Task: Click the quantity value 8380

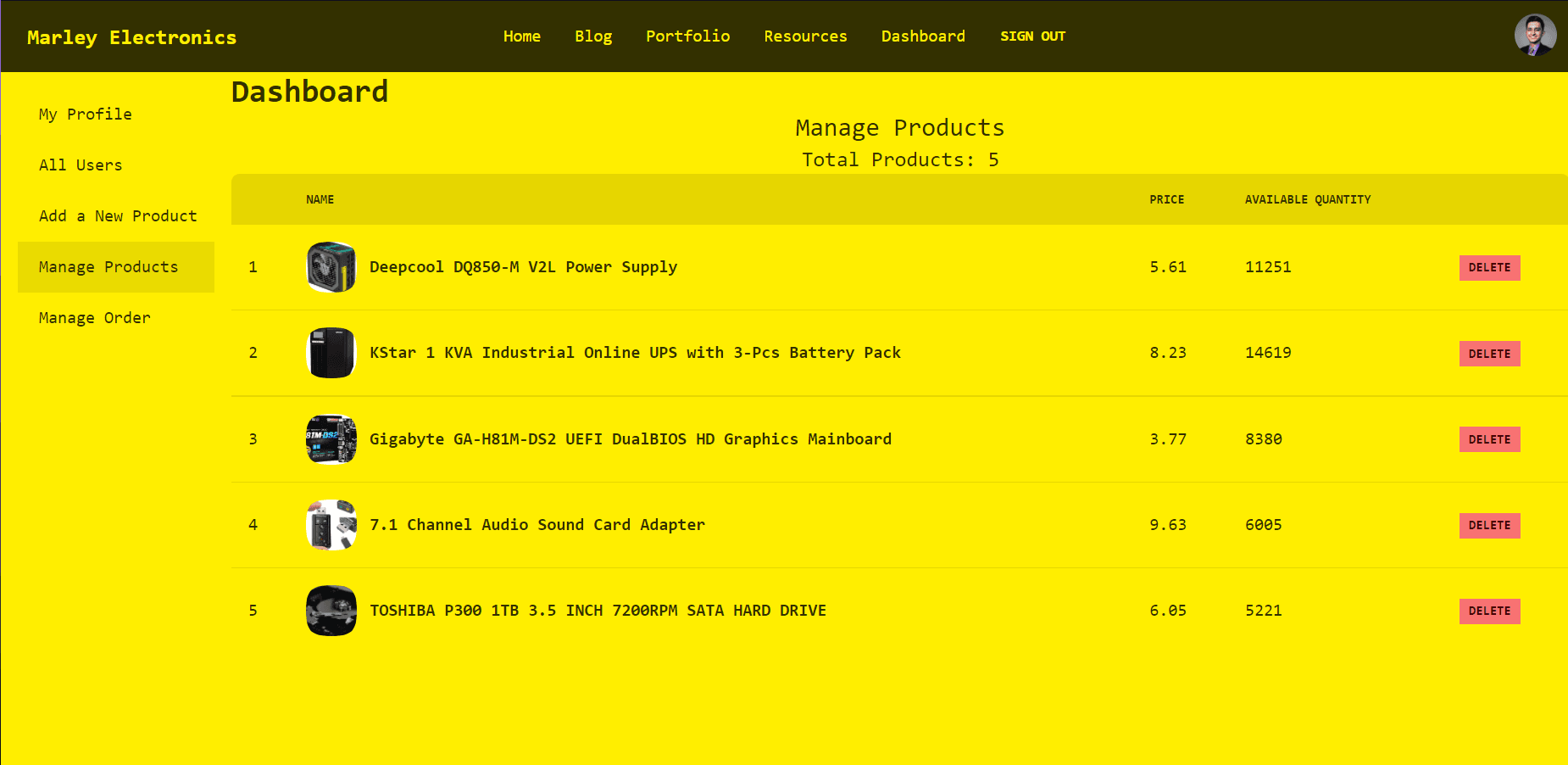Action: pyautogui.click(x=1264, y=439)
